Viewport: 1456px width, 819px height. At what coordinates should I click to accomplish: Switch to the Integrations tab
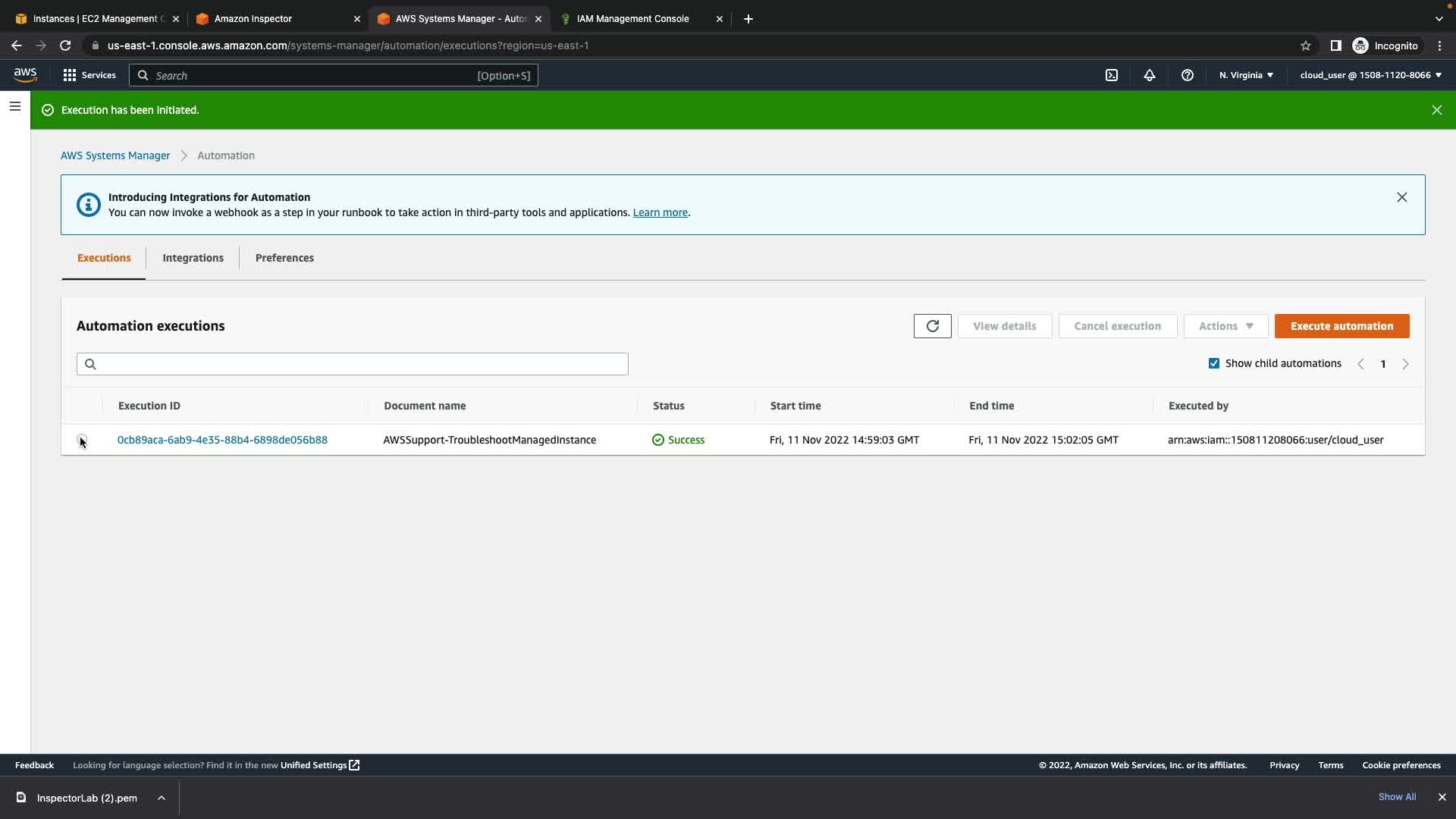coord(193,258)
